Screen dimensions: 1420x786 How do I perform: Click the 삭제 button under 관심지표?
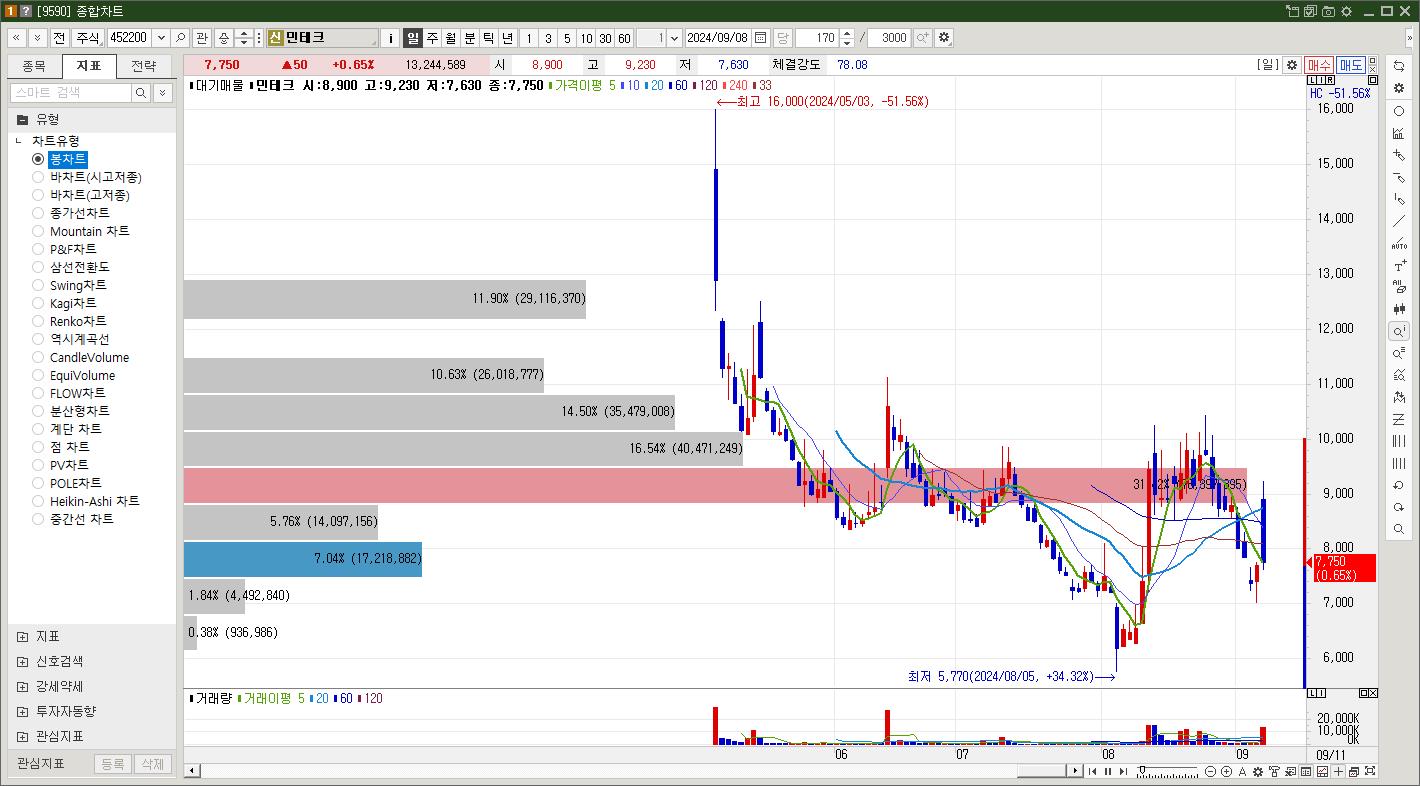click(x=152, y=764)
